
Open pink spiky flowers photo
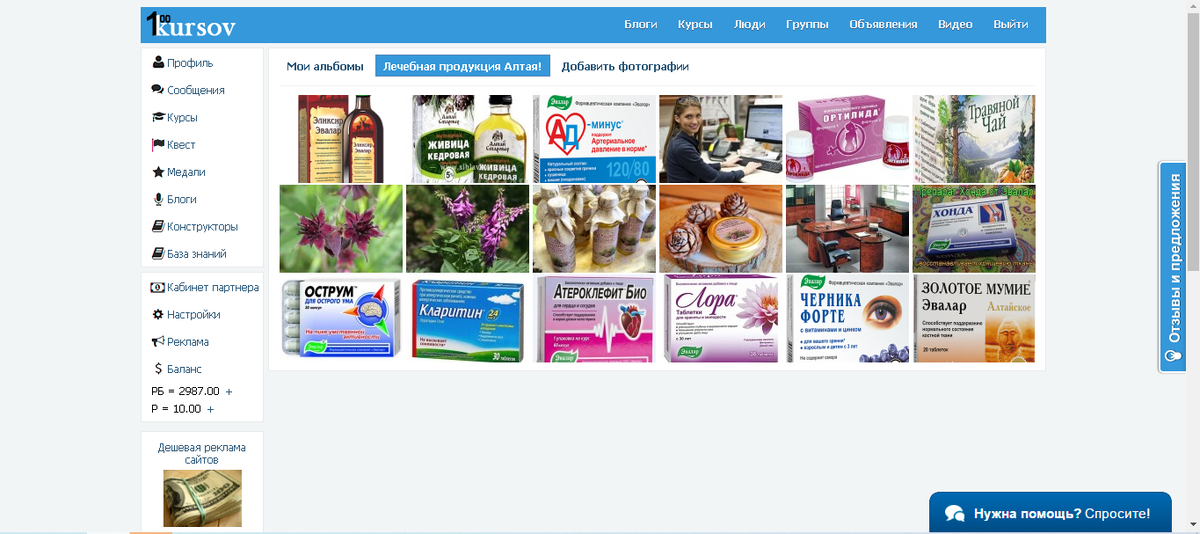(x=468, y=229)
